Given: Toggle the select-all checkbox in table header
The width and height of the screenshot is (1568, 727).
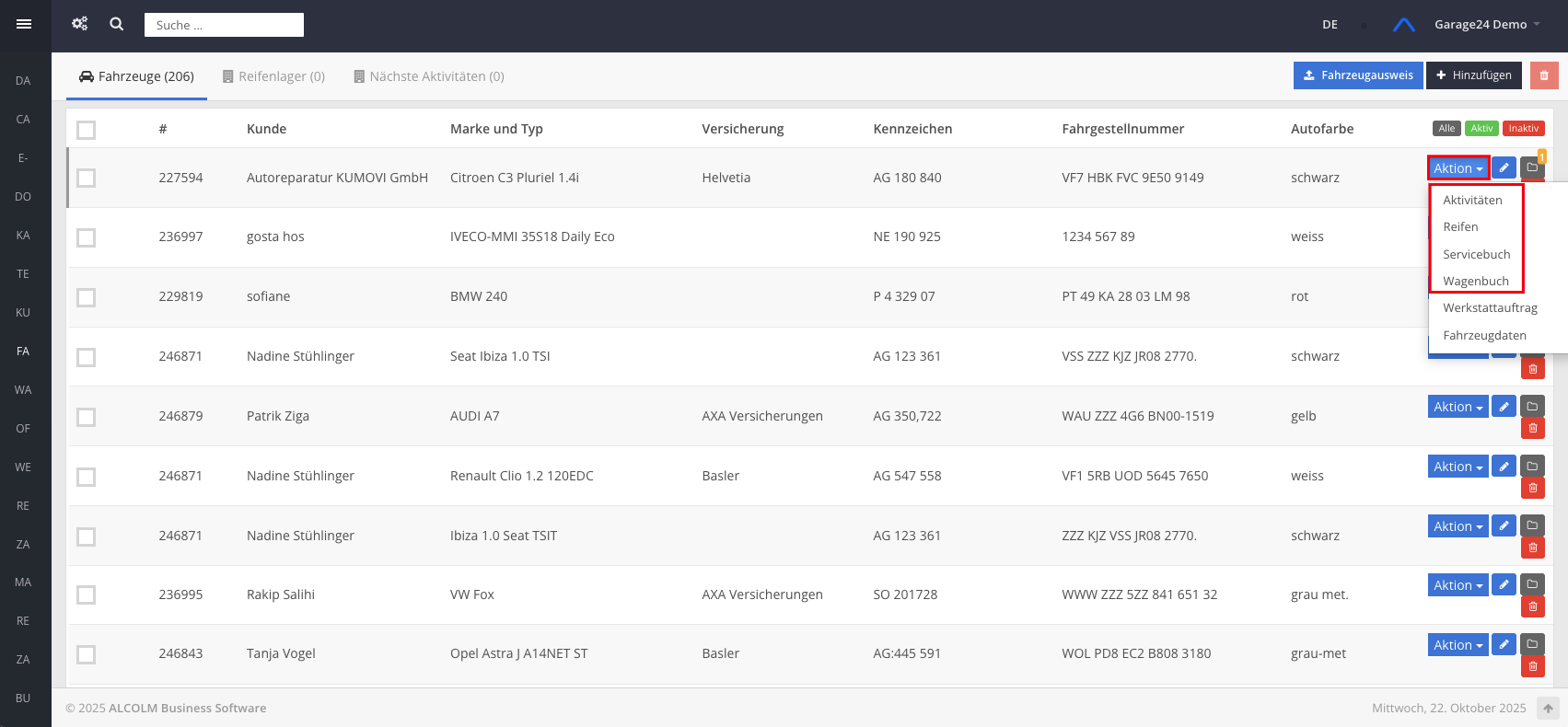Looking at the screenshot, I should coord(87,130).
